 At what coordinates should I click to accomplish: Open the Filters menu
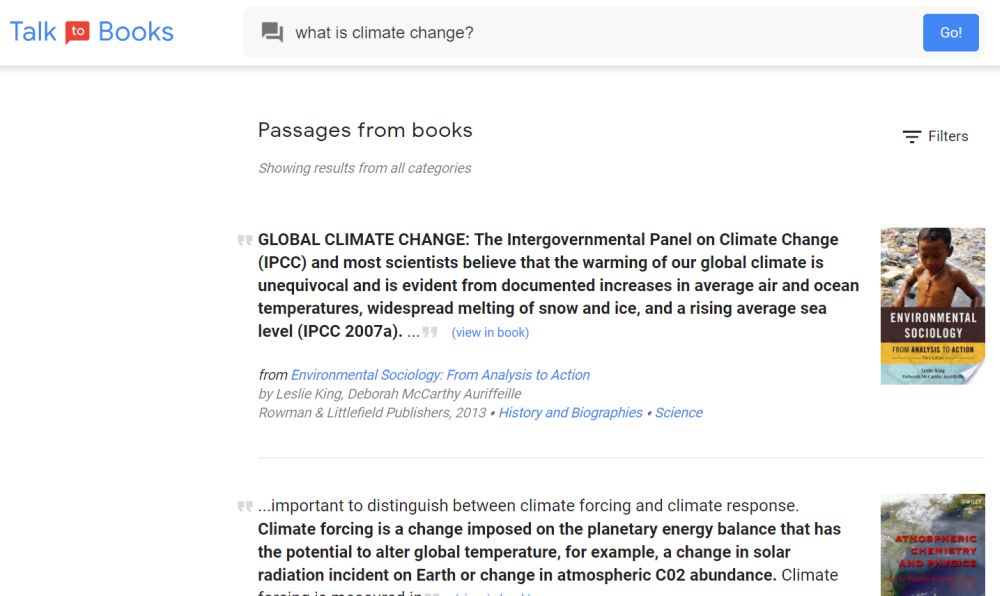click(x=935, y=137)
